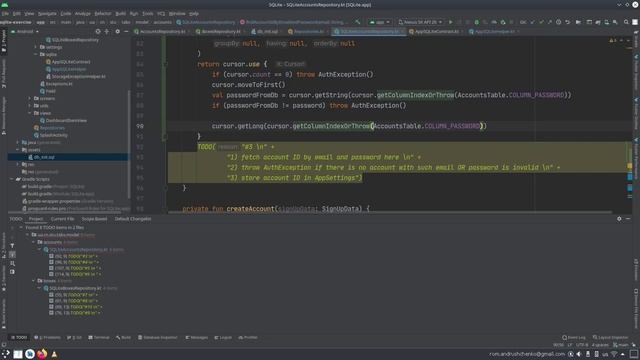Select SplashActivity in the project tree
The height and width of the screenshot is (360, 640).
coord(53,135)
